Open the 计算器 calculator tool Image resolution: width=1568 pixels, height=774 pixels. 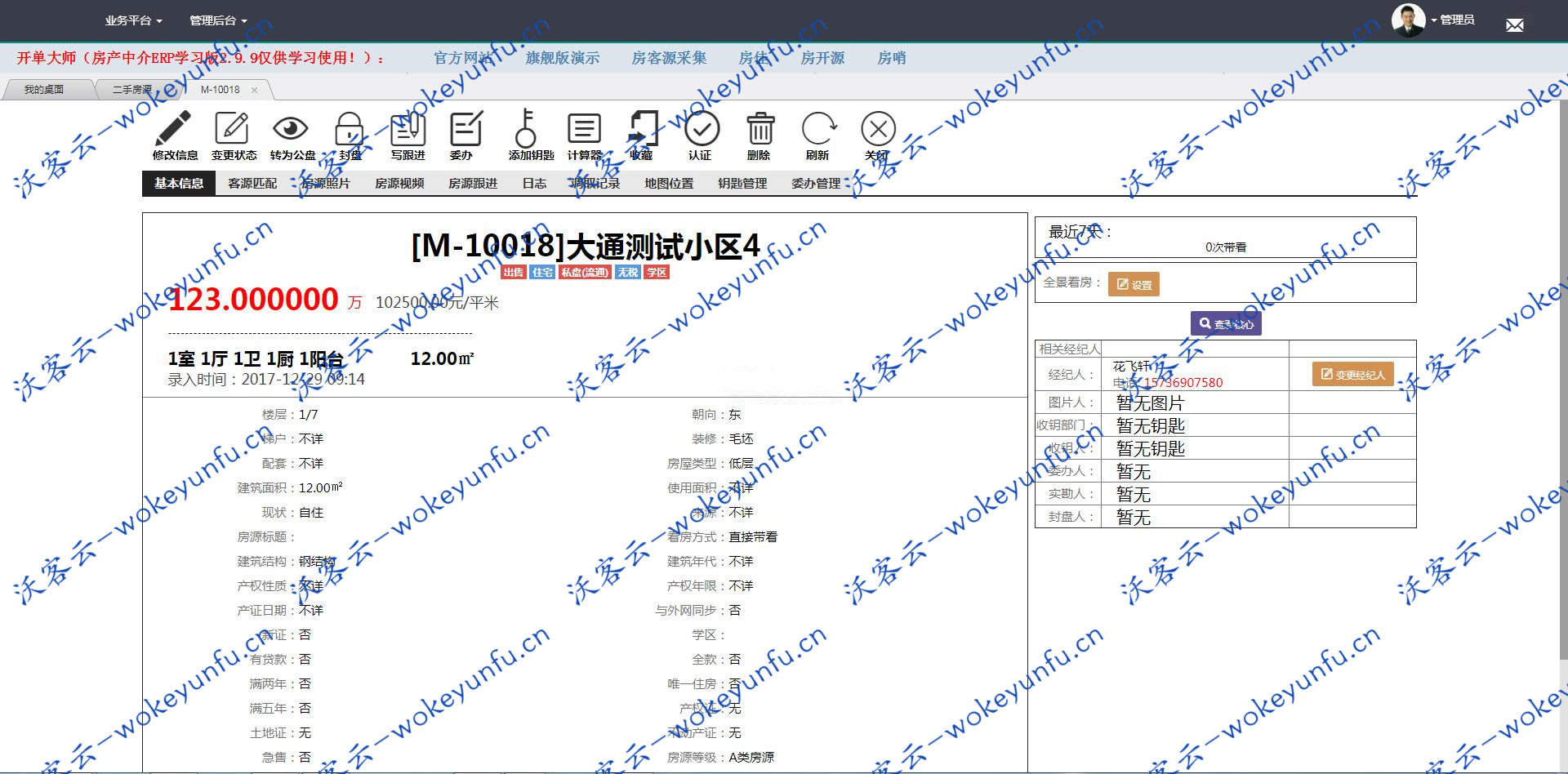click(x=584, y=128)
